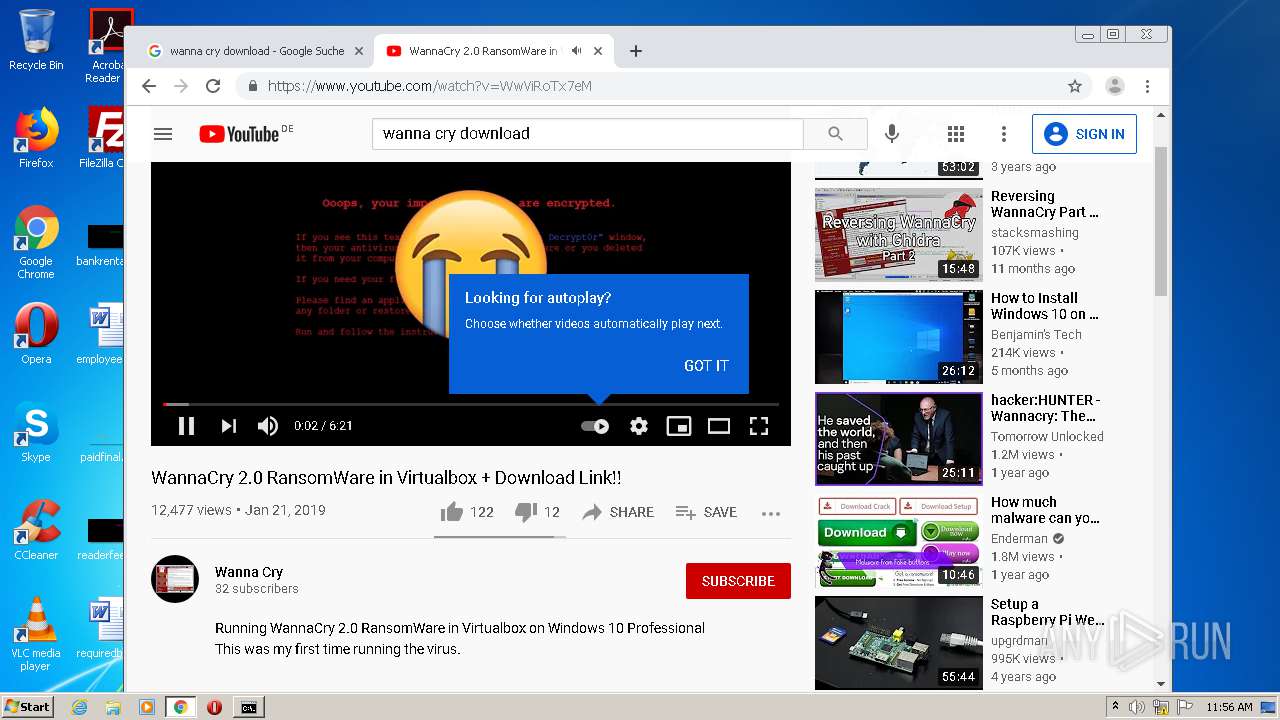This screenshot has width=1280, height=720.
Task: Like the video with thumbs up
Action: coord(467,512)
